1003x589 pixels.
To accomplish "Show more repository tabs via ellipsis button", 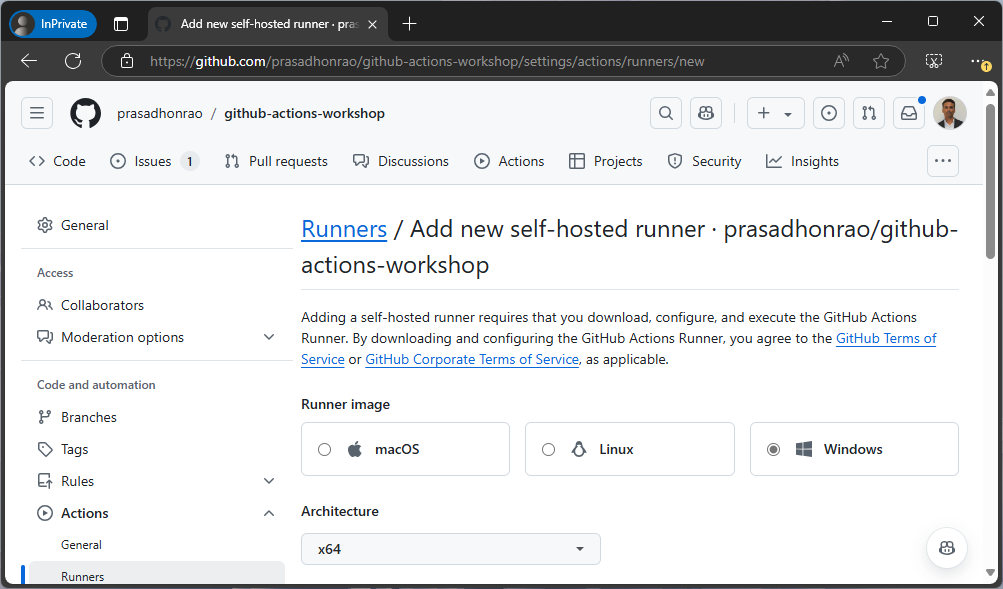I will (943, 161).
